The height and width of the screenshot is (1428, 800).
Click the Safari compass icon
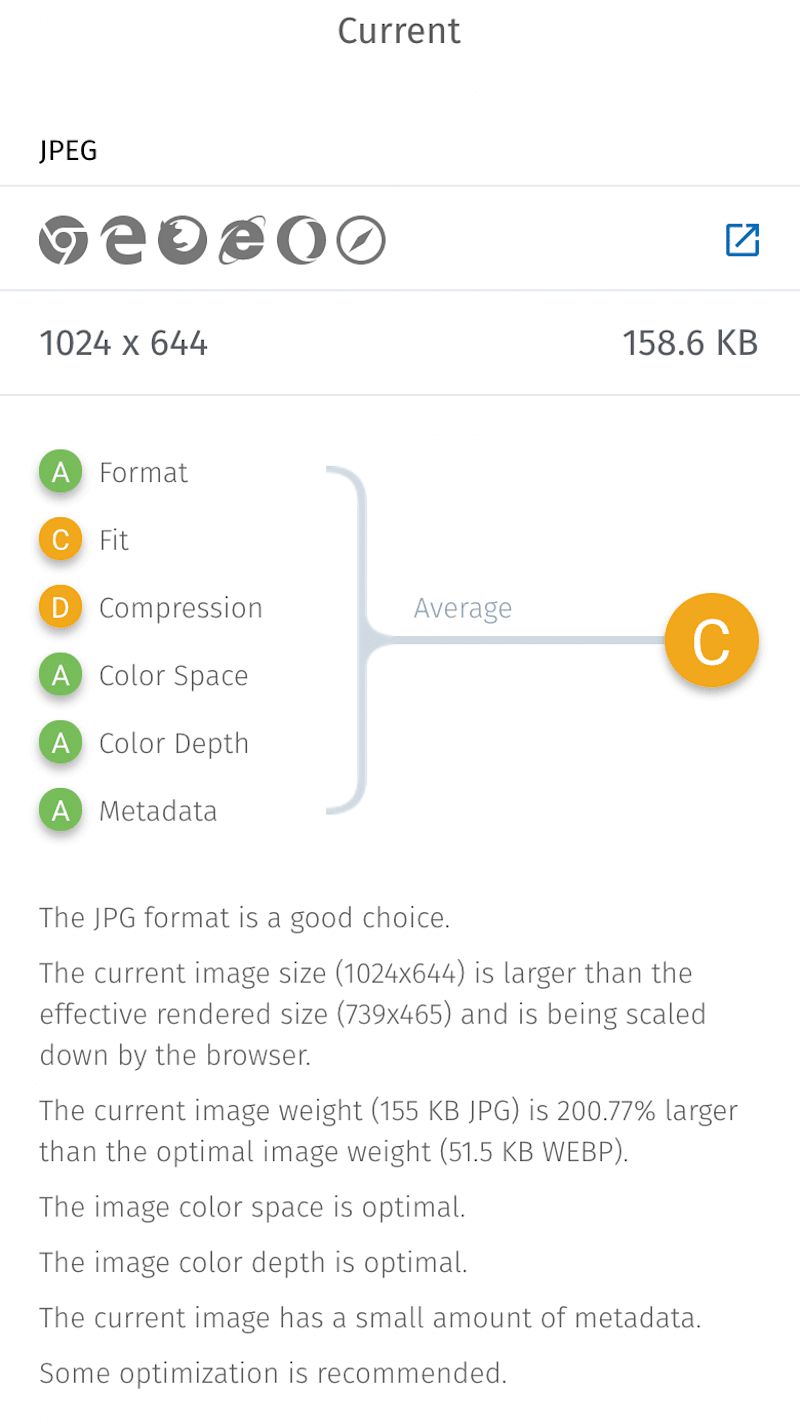(x=361, y=241)
